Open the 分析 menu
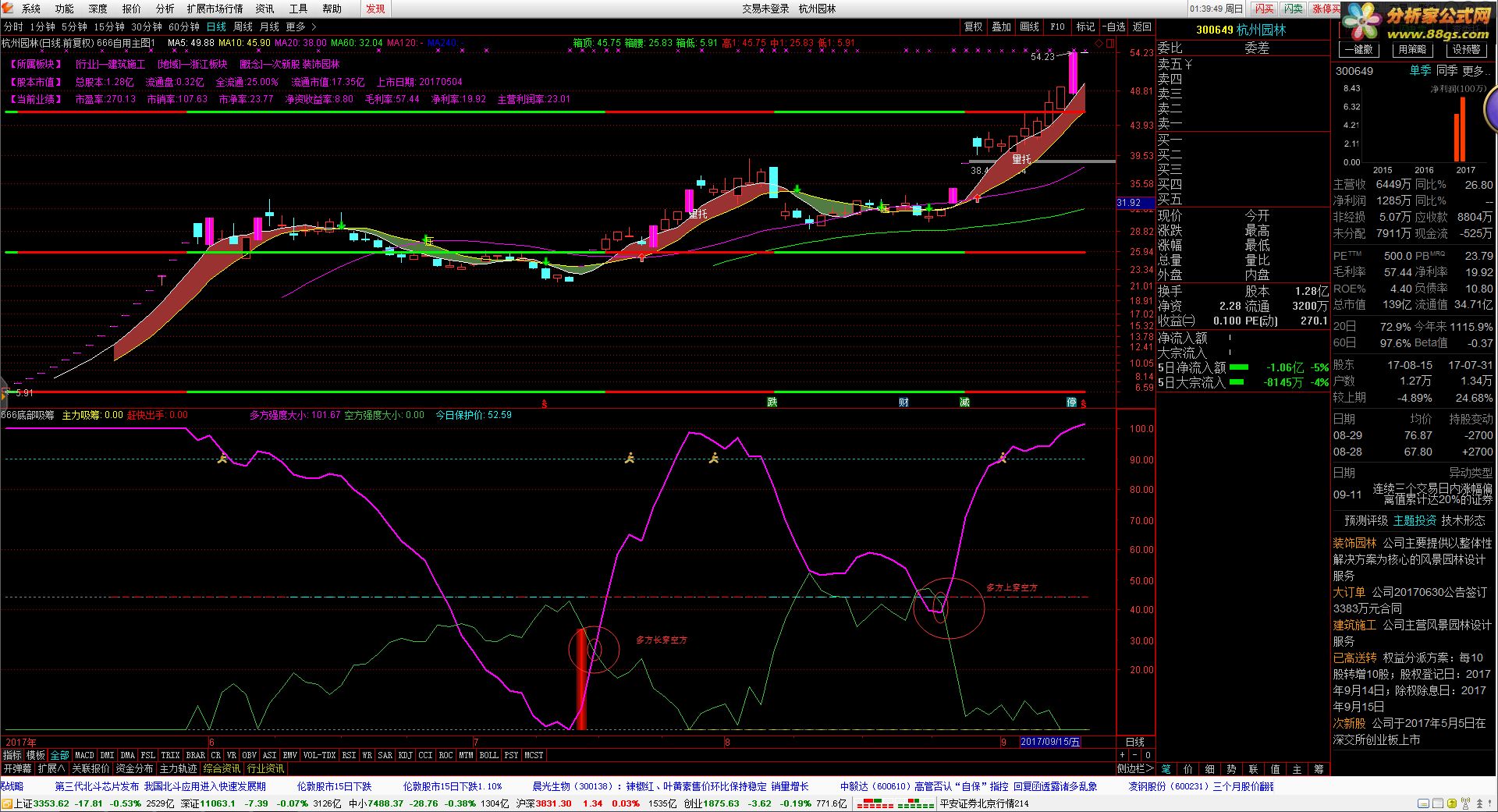Viewport: 1498px width, 812px height. click(x=165, y=9)
